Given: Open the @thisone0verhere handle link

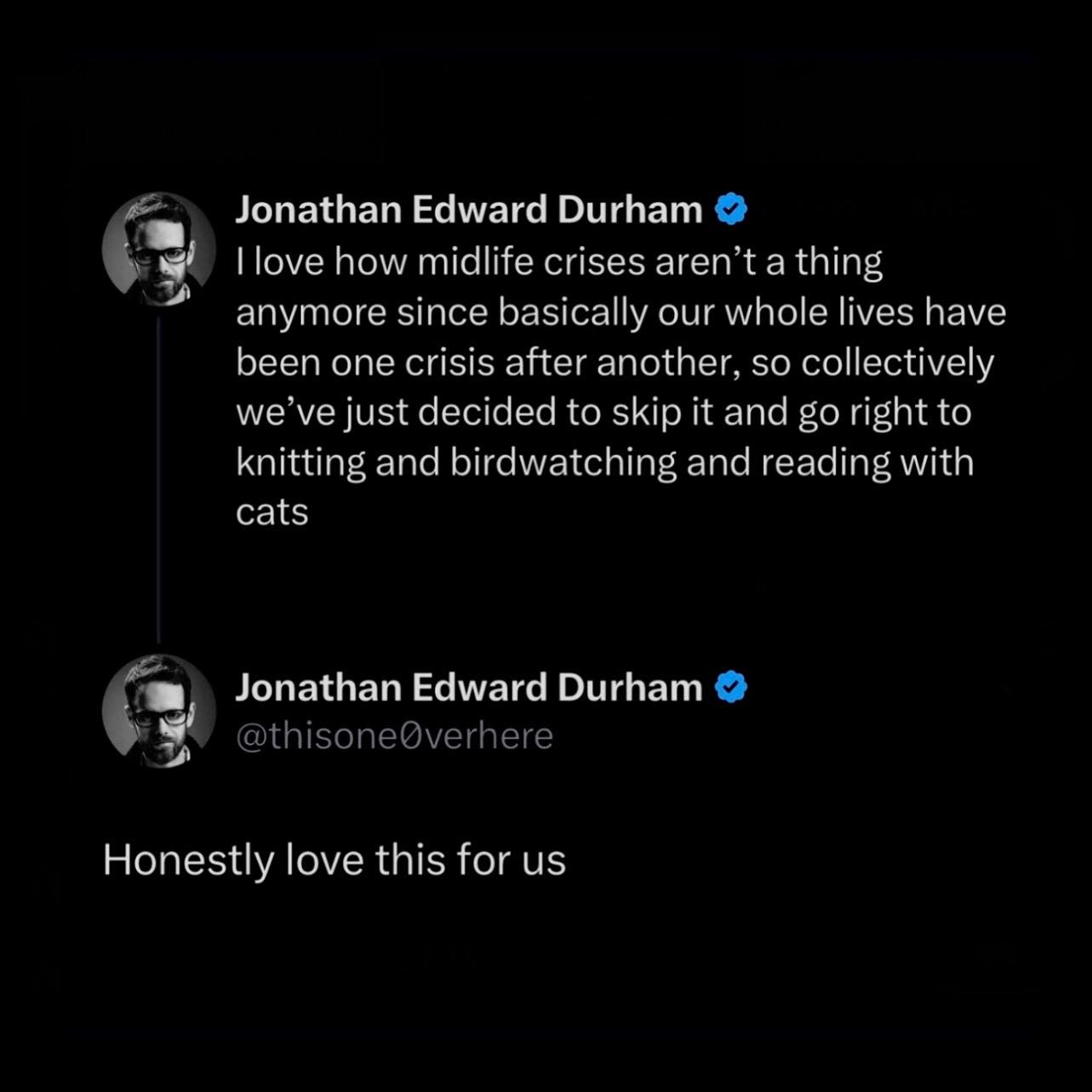Looking at the screenshot, I should coord(394,736).
